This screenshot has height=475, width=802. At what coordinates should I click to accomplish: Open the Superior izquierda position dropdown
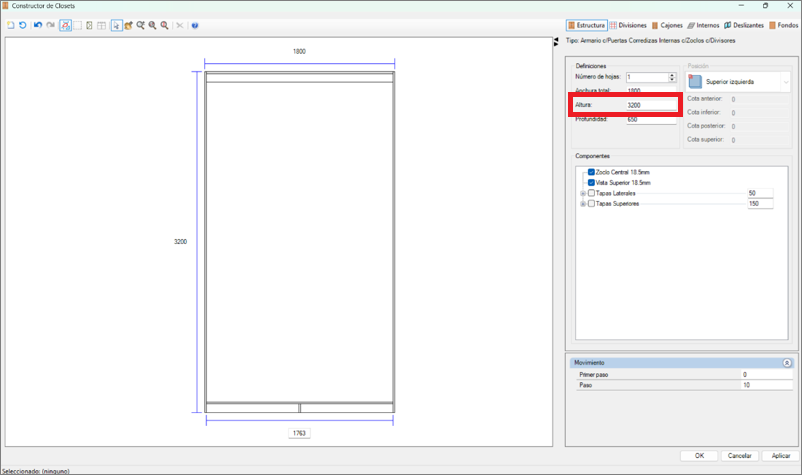(738, 82)
